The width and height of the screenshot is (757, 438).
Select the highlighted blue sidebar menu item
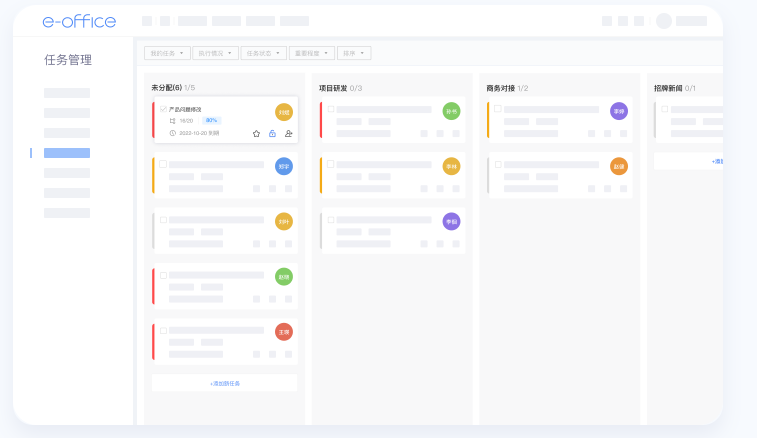coord(67,153)
